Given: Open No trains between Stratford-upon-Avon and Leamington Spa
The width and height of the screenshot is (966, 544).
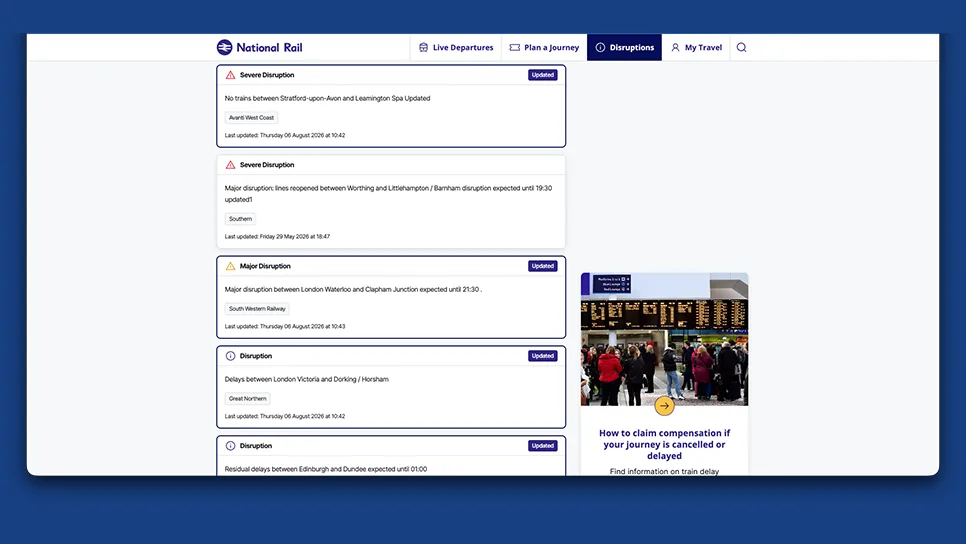Looking at the screenshot, I should pyautogui.click(x=327, y=99).
